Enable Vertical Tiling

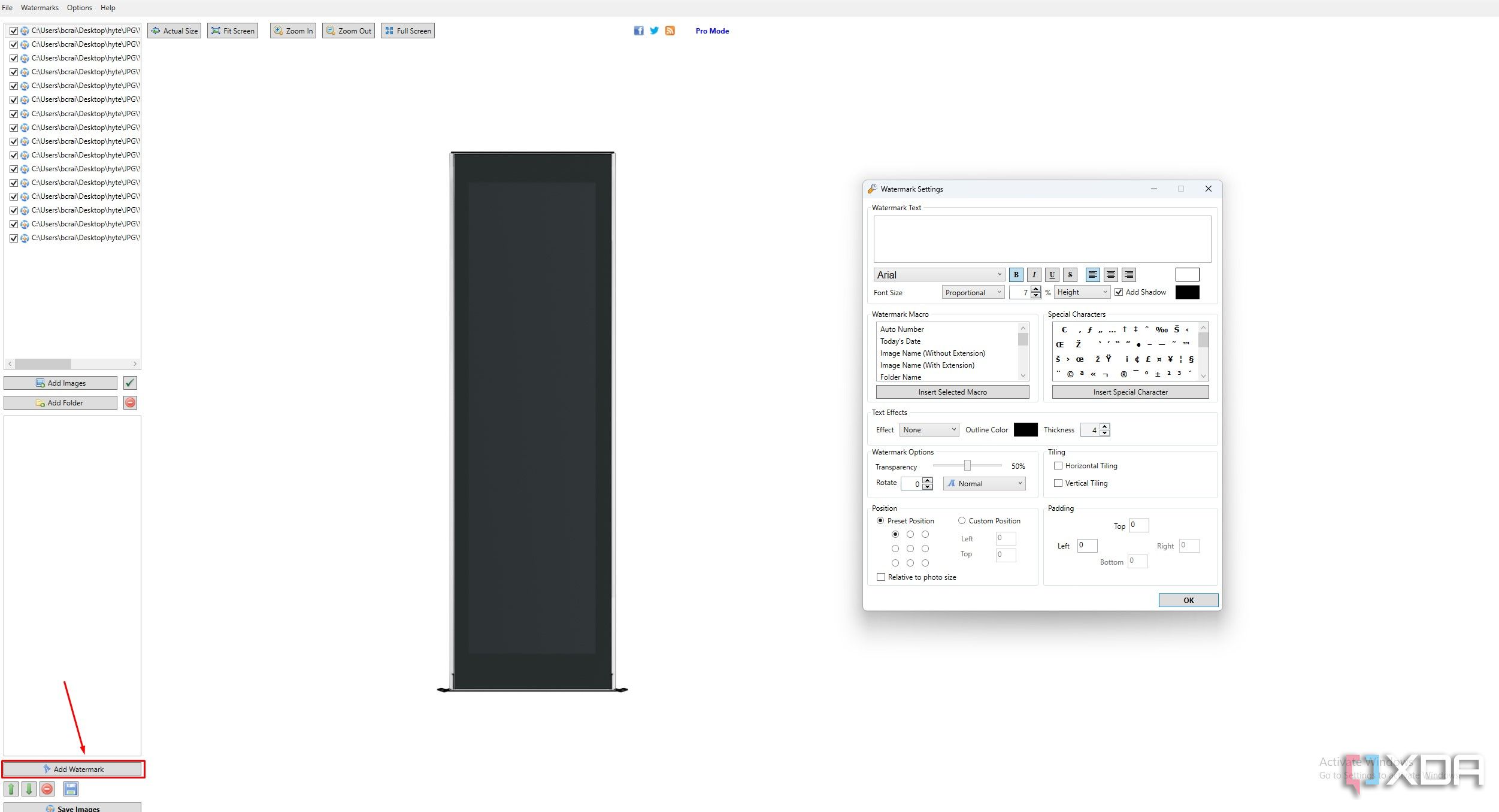pyautogui.click(x=1058, y=483)
